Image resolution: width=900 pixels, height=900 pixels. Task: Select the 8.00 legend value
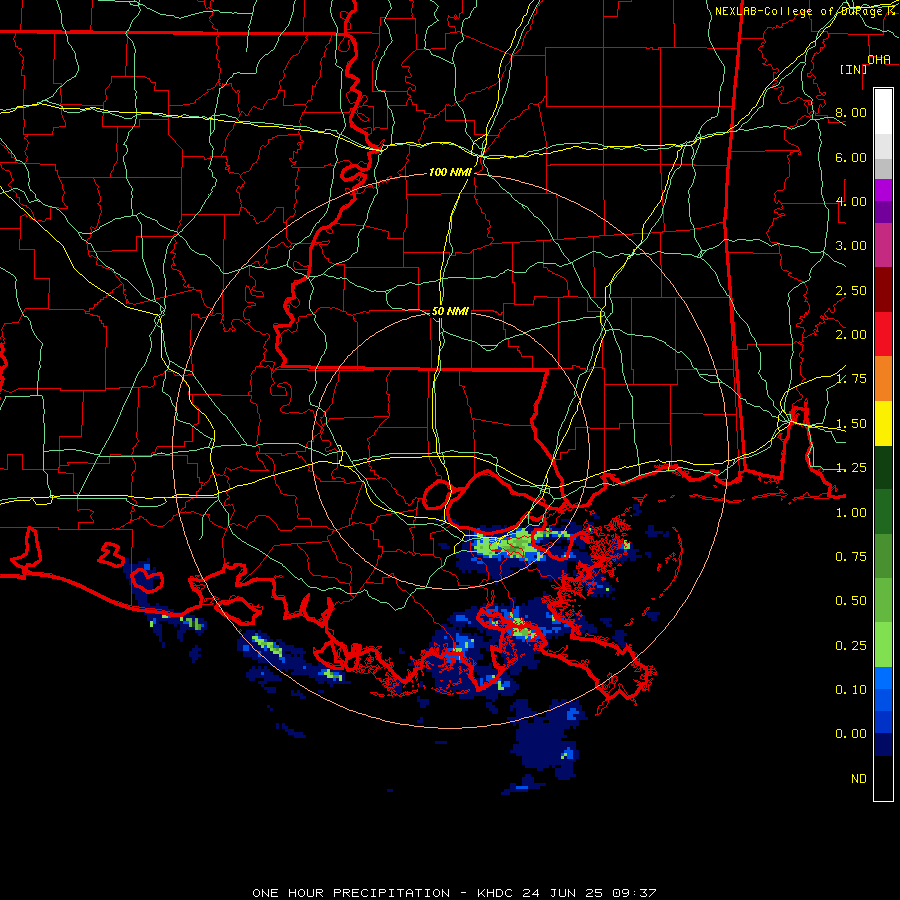(851, 112)
